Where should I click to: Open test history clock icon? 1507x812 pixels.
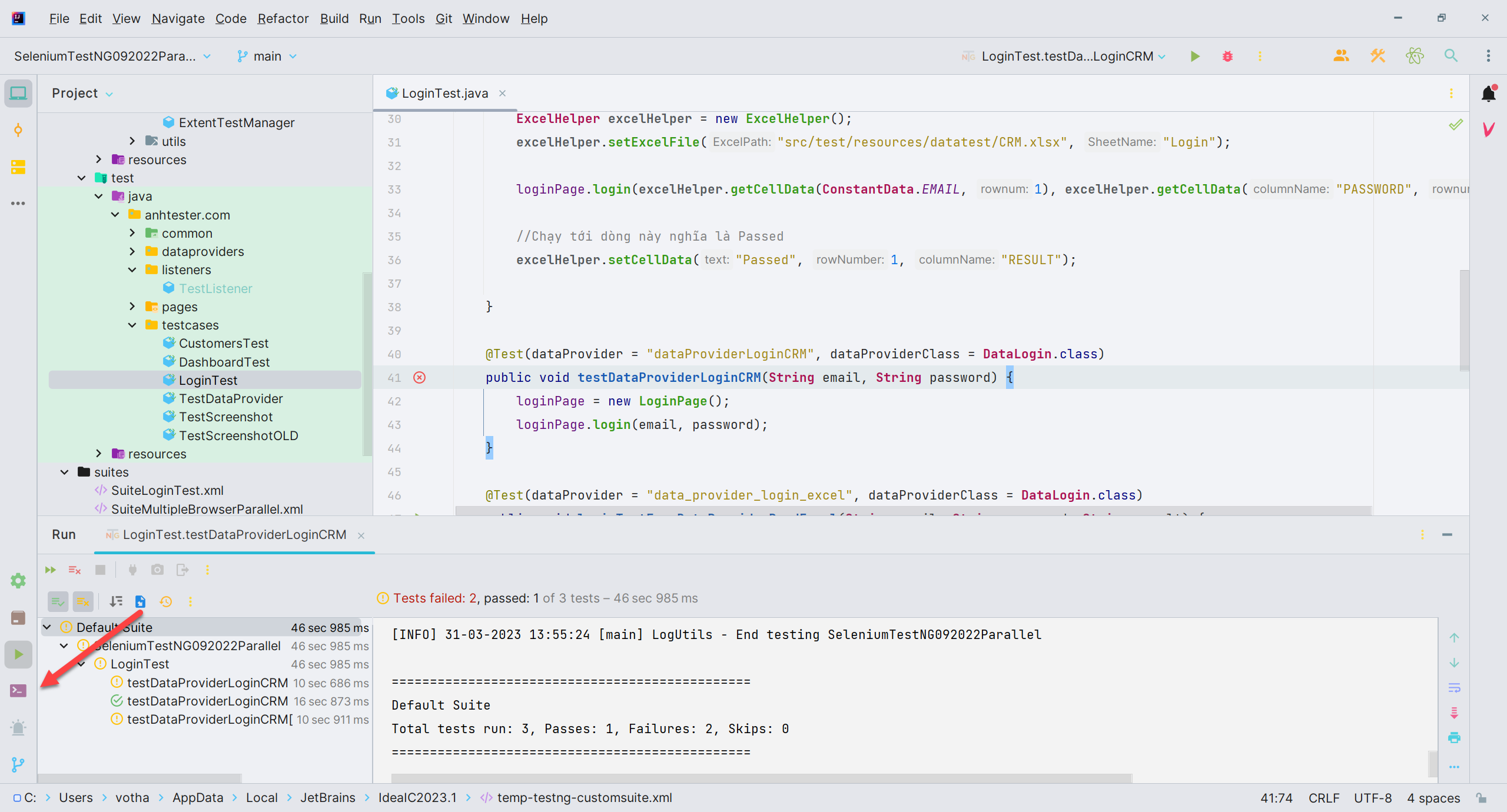point(166,601)
